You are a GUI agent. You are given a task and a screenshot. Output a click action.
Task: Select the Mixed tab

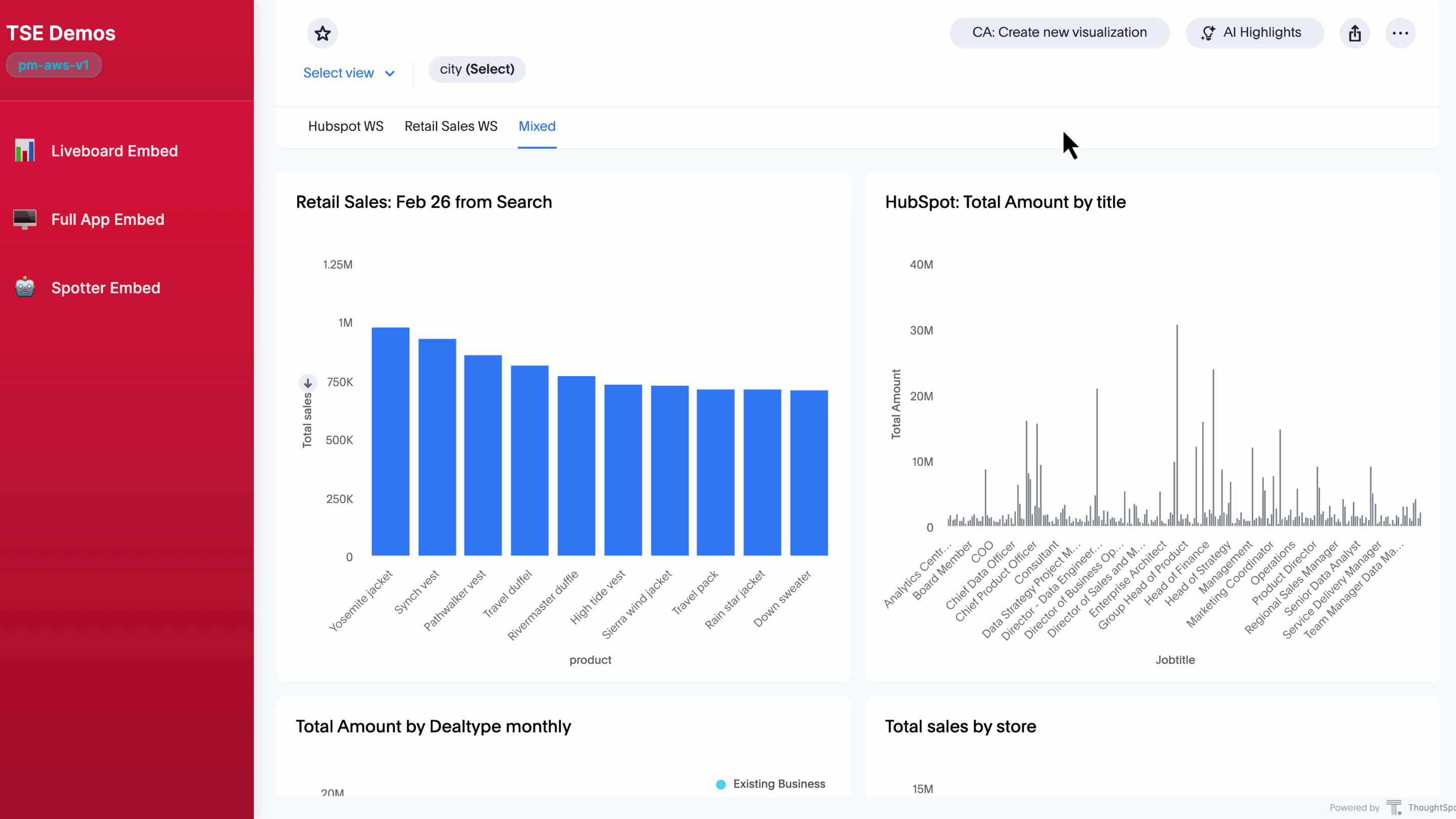536,126
